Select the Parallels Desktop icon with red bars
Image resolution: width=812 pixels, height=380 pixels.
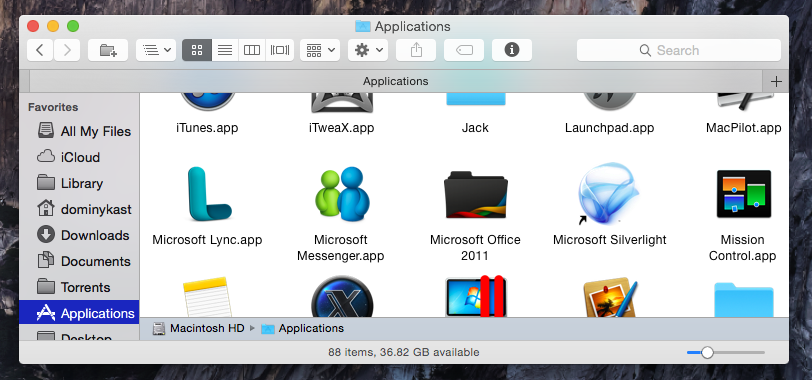point(476,297)
